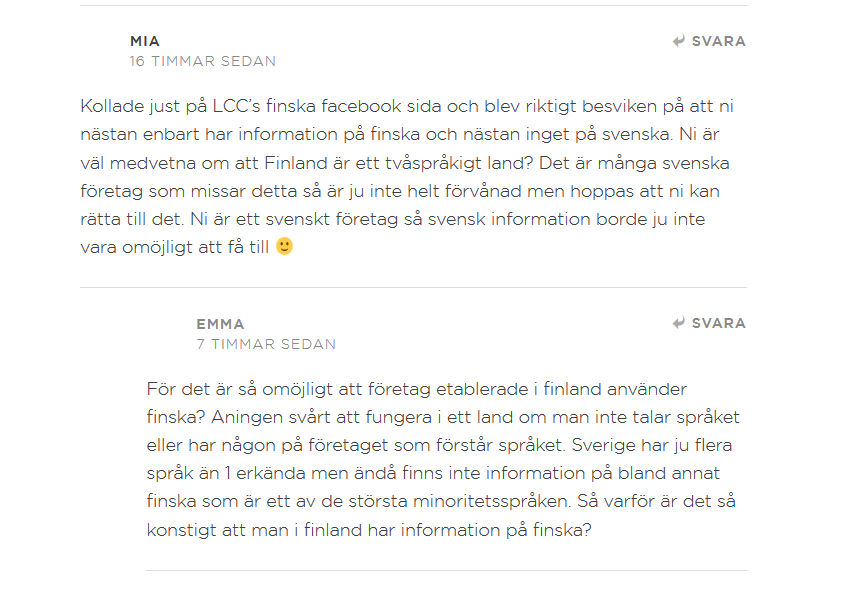Click the word "tvåspråkigt" in Mia's comment
The image size is (858, 591).
(431, 163)
